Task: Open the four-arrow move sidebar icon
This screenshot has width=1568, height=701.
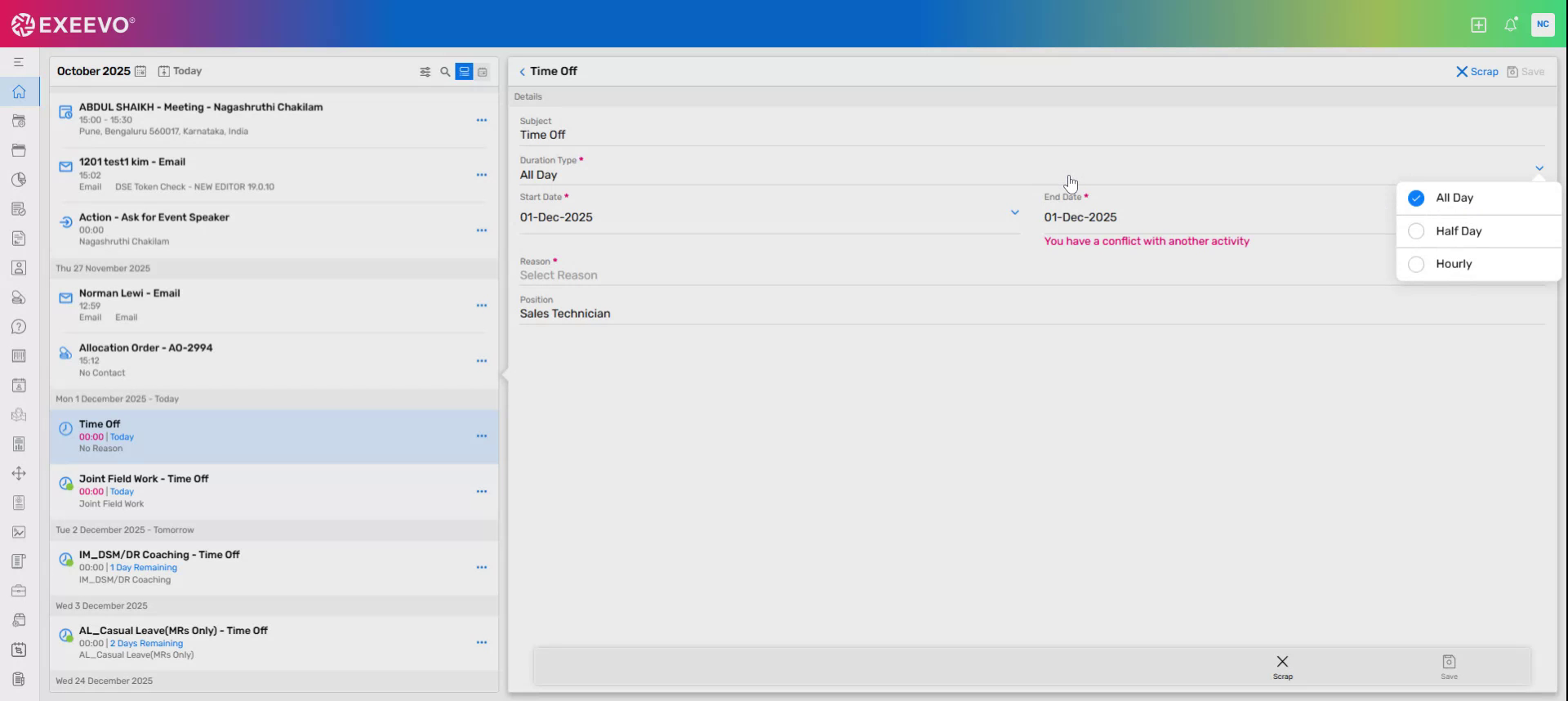Action: [19, 474]
